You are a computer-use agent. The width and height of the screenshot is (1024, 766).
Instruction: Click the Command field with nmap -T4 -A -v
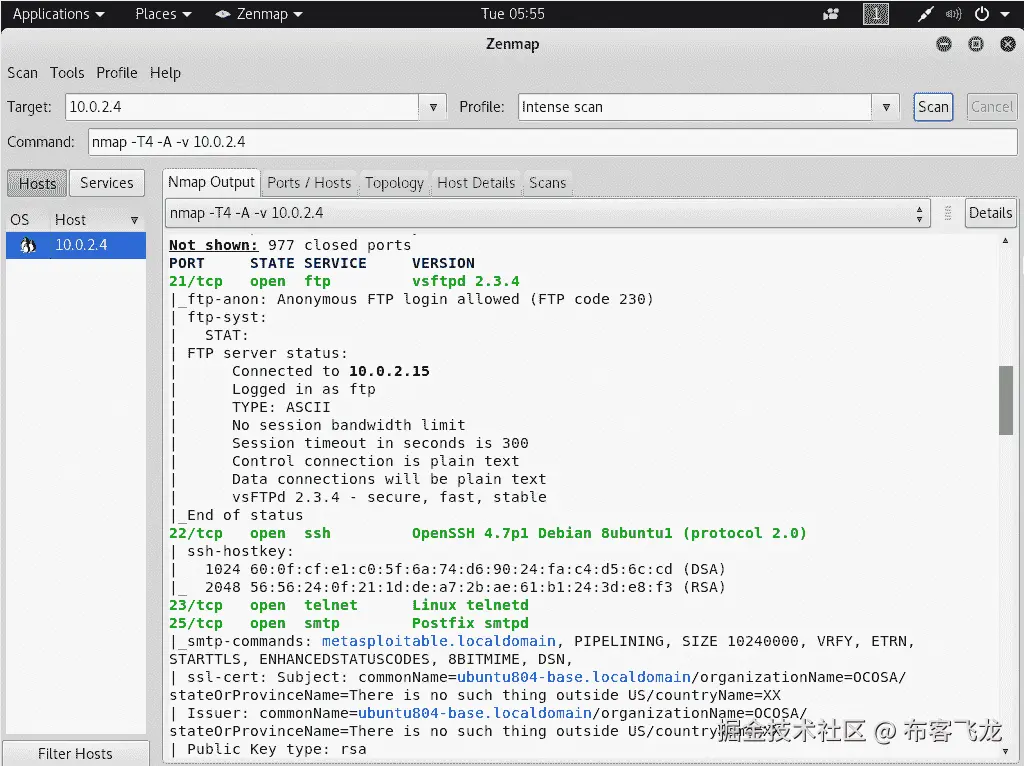552,142
